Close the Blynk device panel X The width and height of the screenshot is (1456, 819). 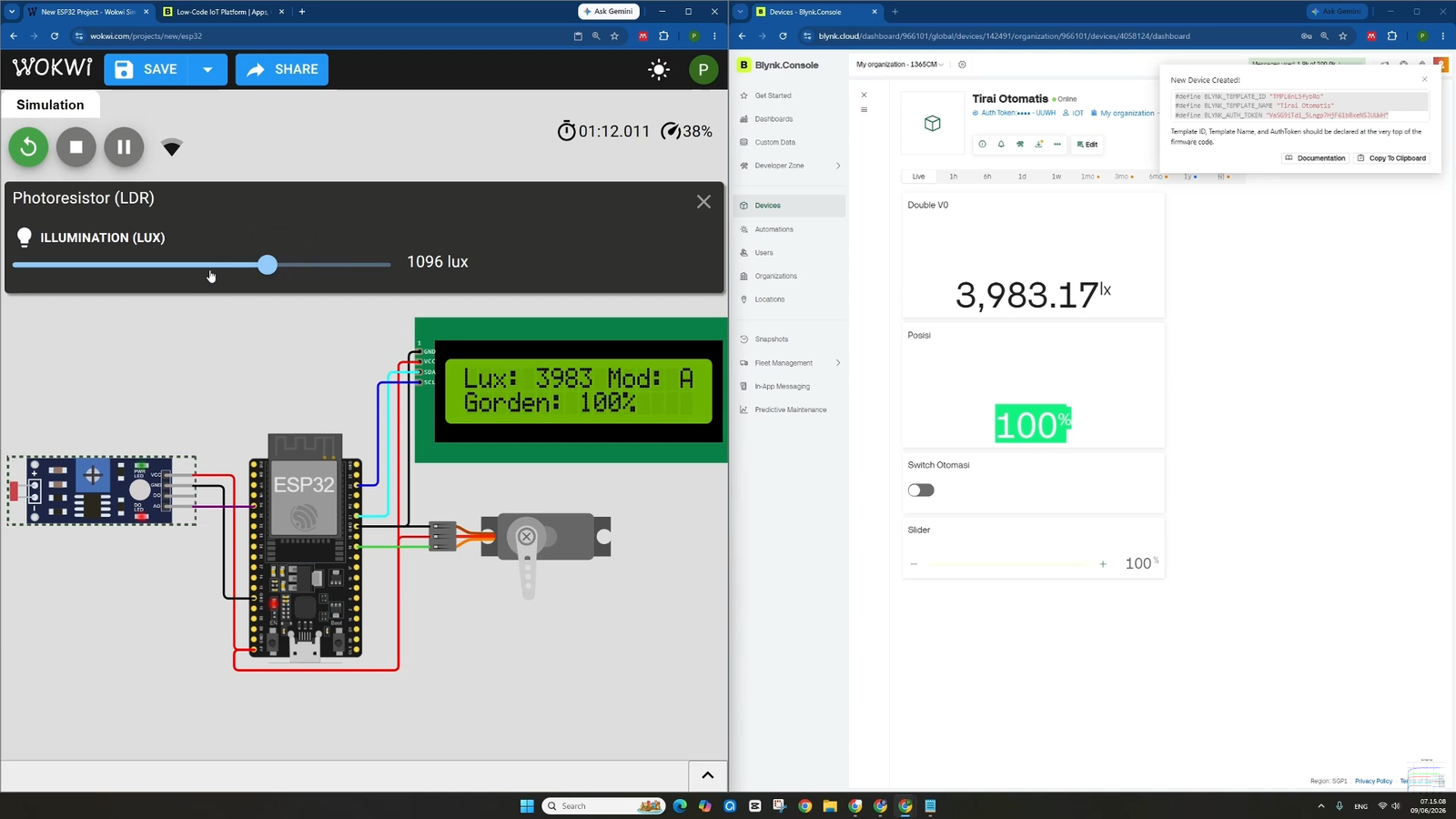(864, 95)
